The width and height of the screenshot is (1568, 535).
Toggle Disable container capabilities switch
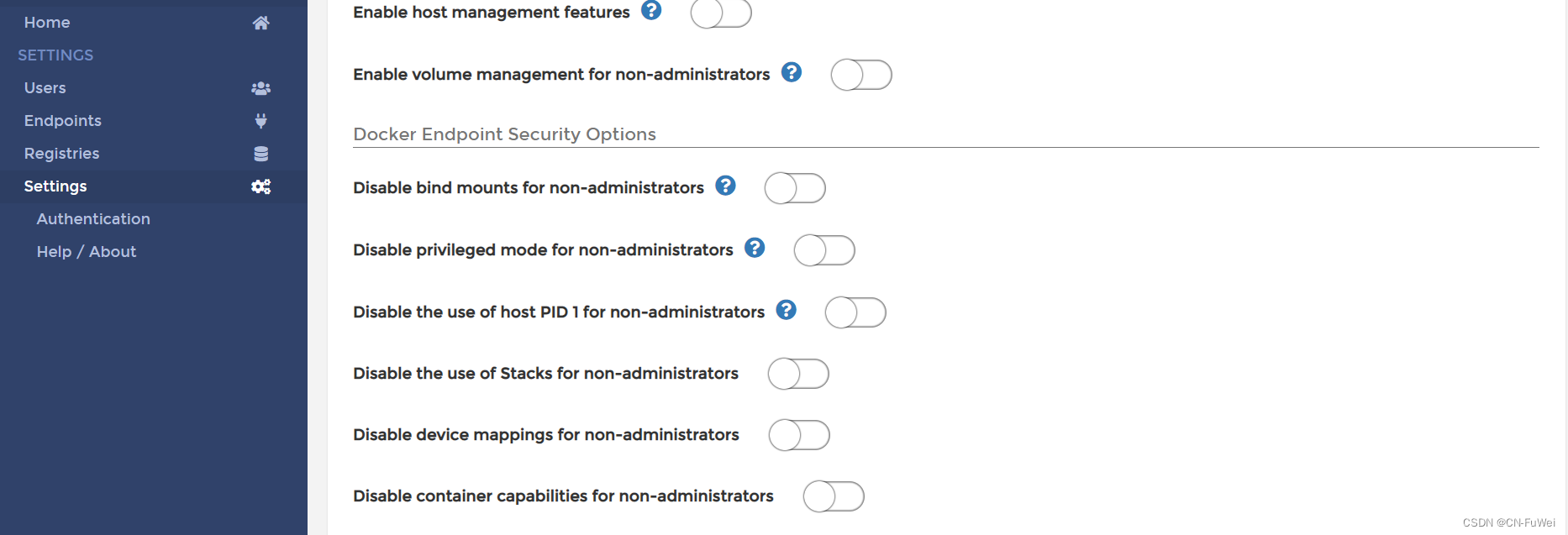point(834,496)
